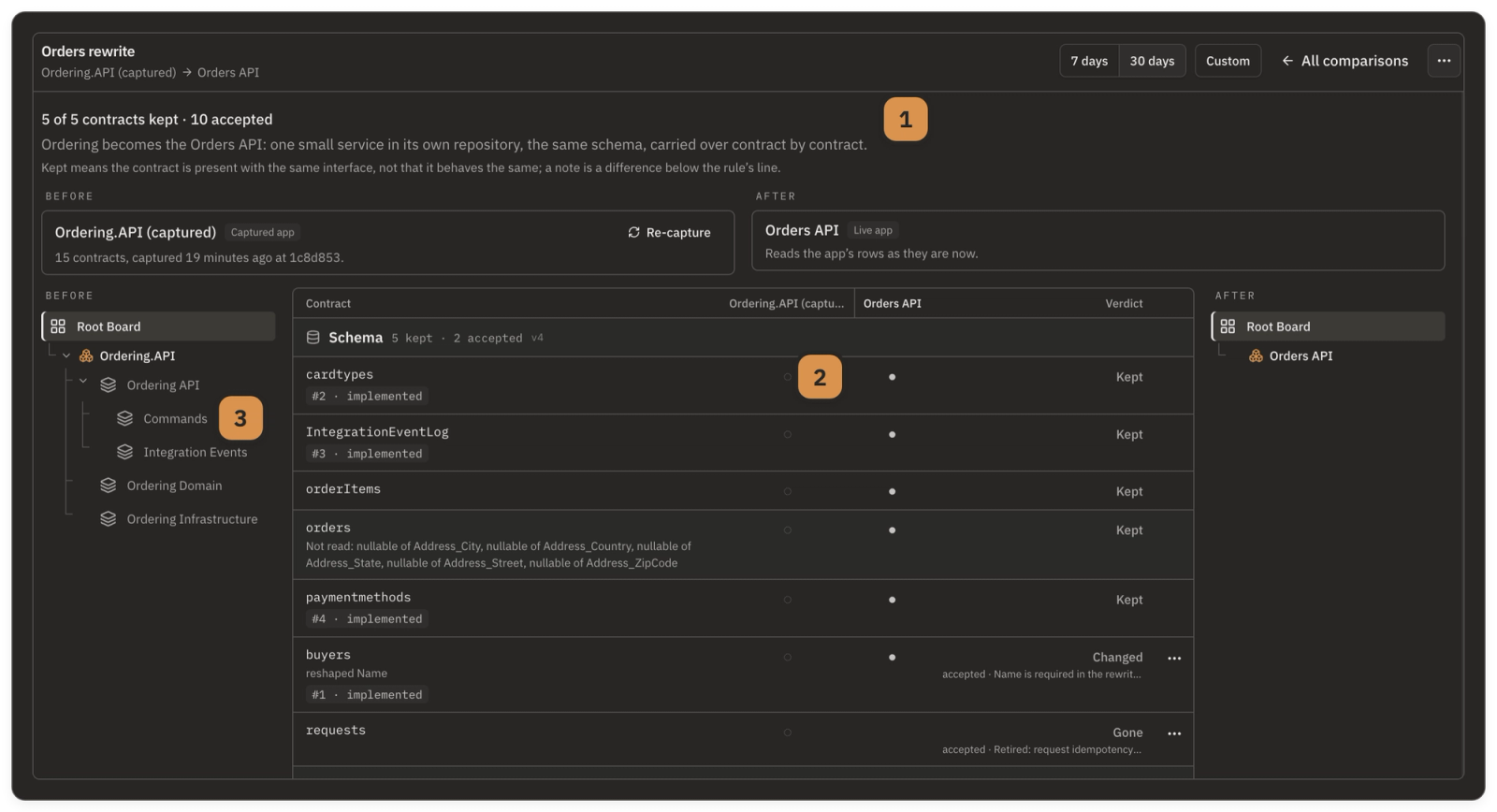
Task: Click the Before Root Board grid icon
Action: coord(58,326)
